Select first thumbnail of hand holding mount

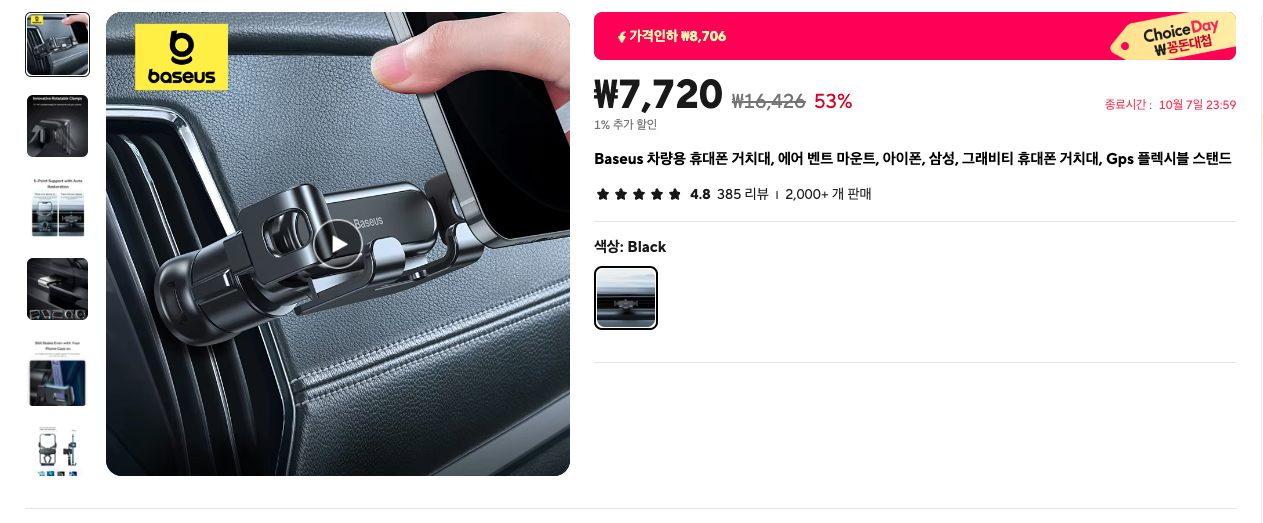point(57,45)
